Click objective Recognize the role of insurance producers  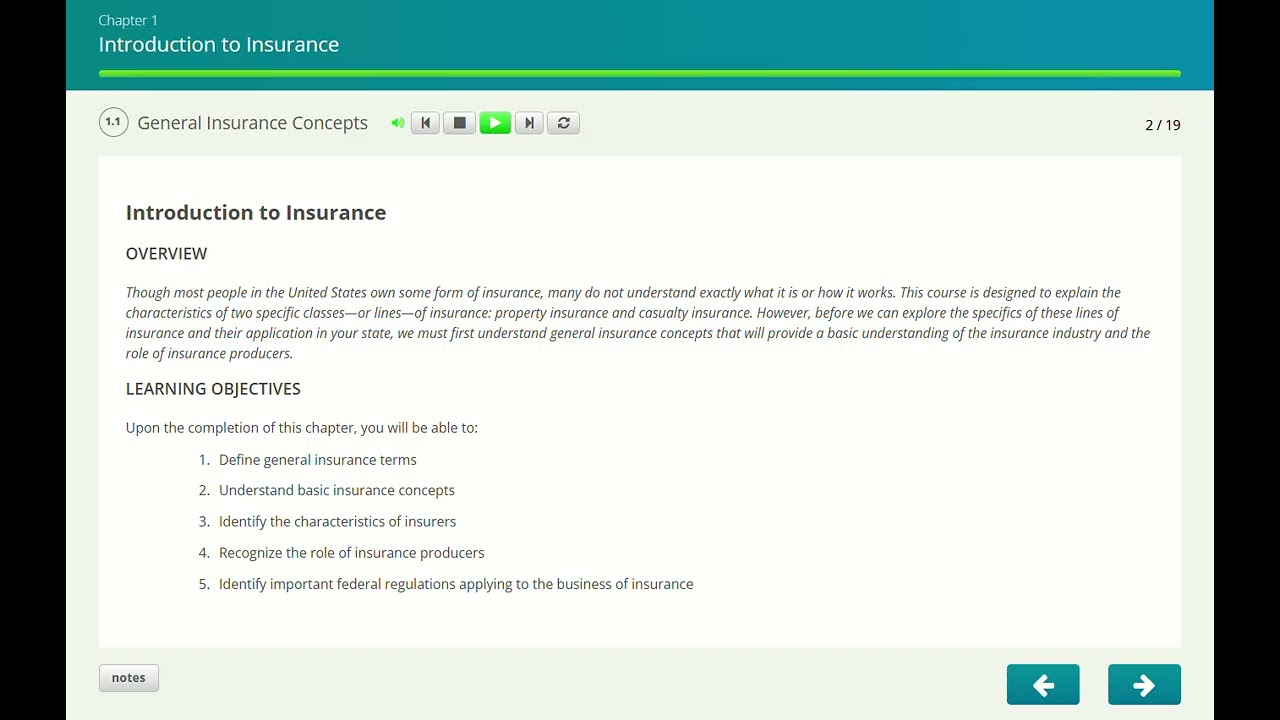click(x=352, y=553)
